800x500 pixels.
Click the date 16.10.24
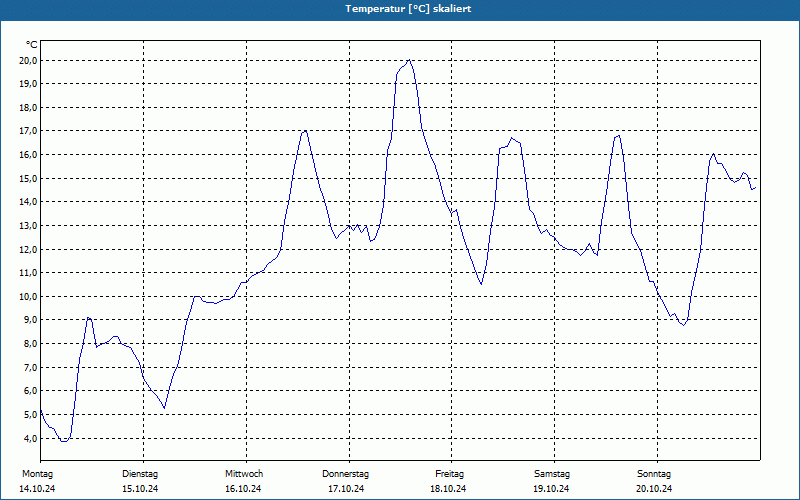[243, 489]
